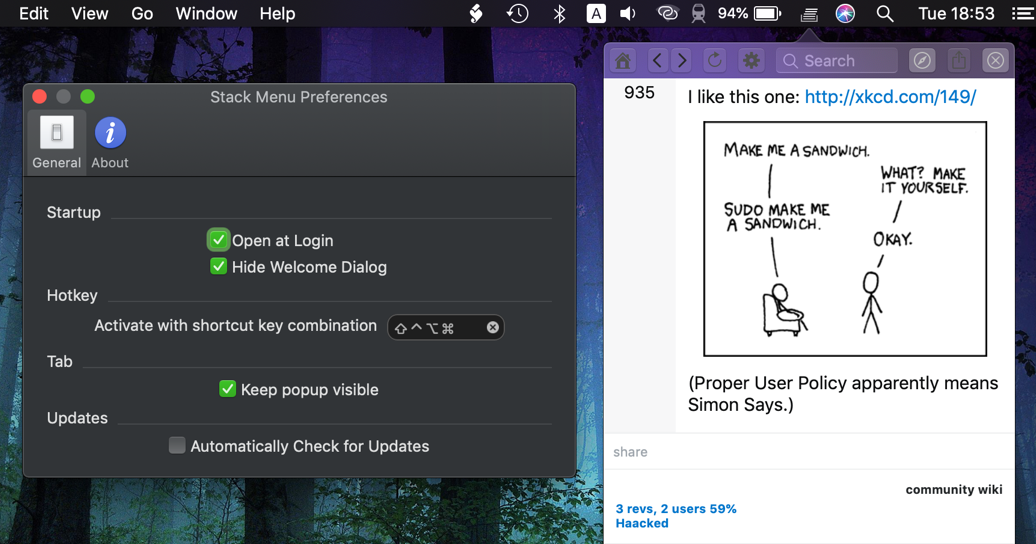Go forward with the right chevron button

(x=682, y=61)
